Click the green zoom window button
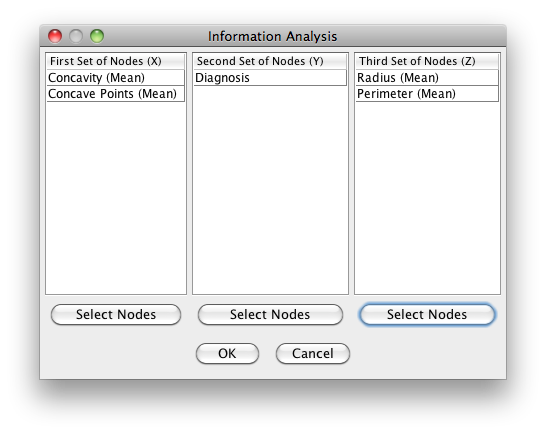 (x=97, y=36)
